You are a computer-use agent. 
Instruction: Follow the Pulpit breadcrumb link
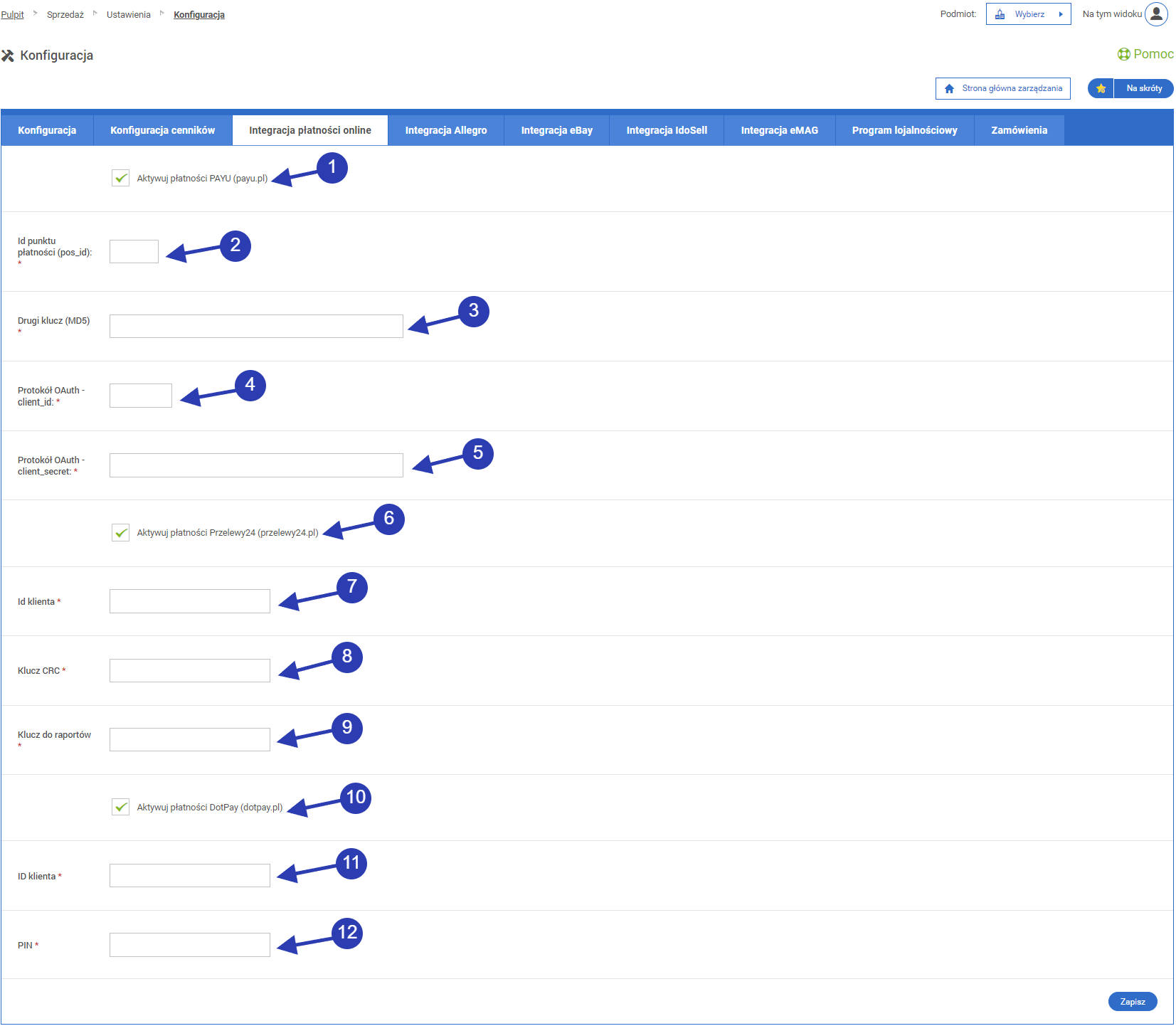[12, 15]
